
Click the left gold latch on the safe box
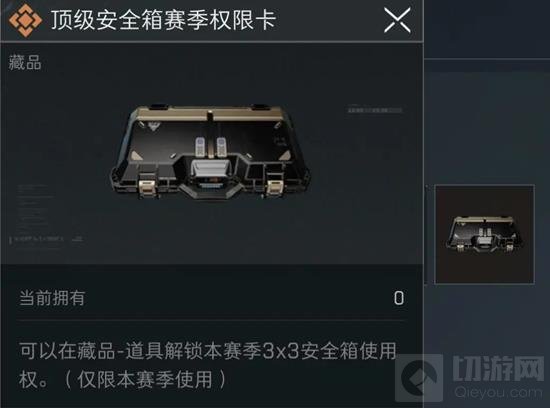[x=148, y=187]
